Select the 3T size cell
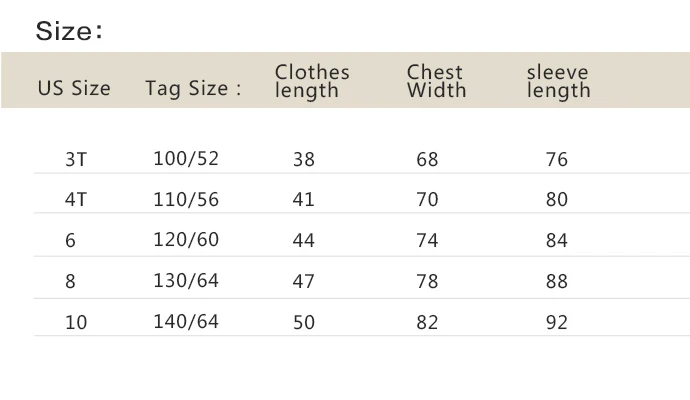 pyautogui.click(x=76, y=159)
